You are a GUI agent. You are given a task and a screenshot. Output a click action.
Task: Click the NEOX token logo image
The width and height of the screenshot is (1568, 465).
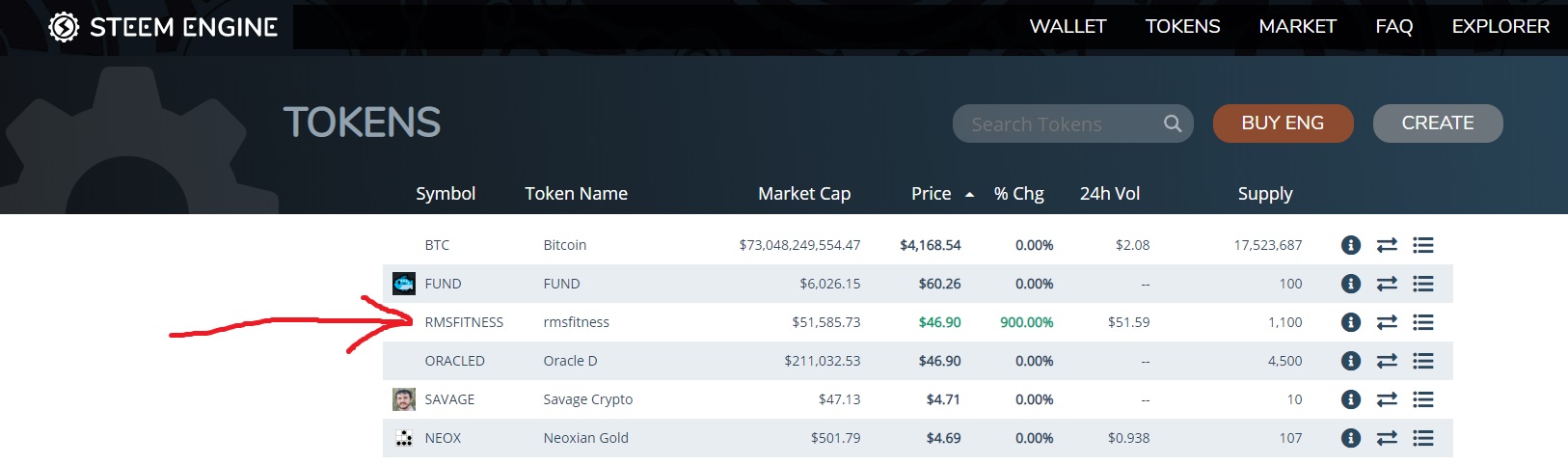click(404, 438)
